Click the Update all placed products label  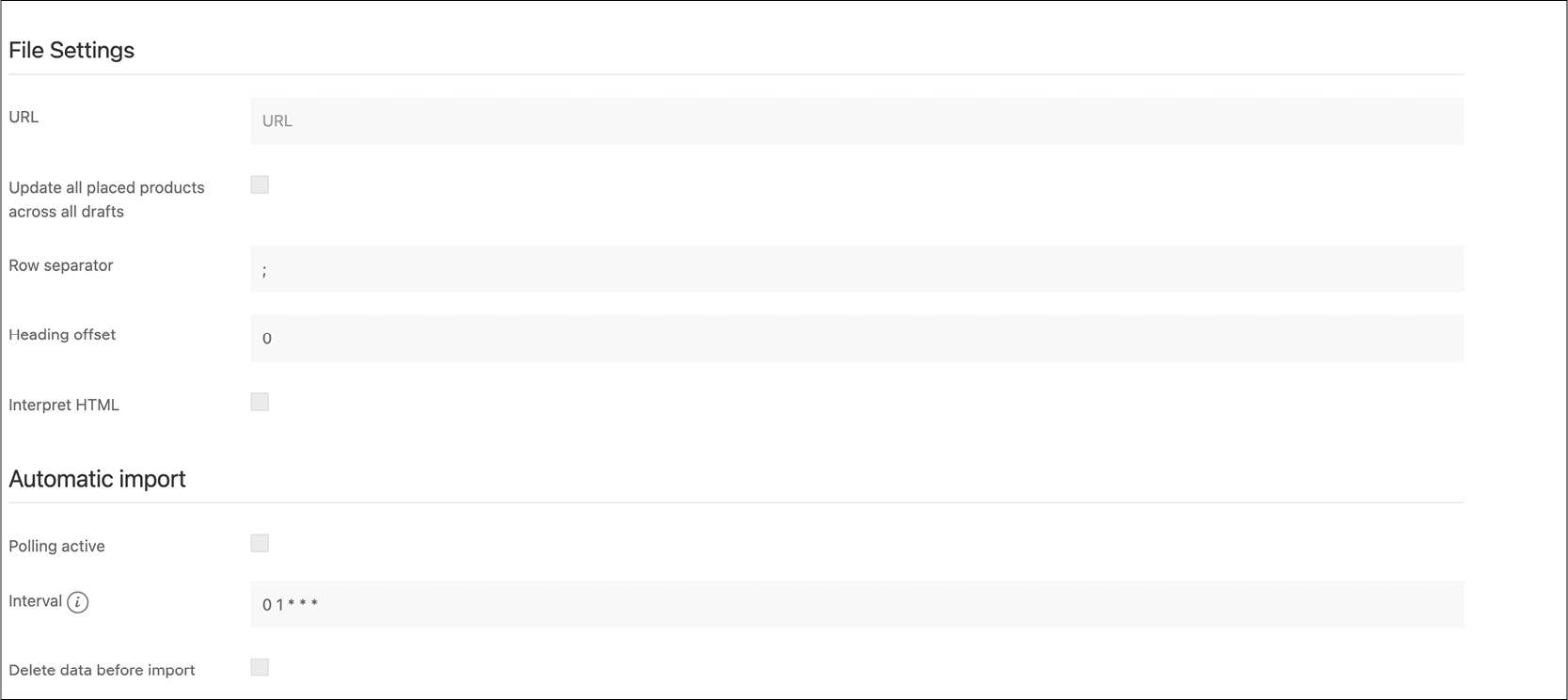[106, 199]
